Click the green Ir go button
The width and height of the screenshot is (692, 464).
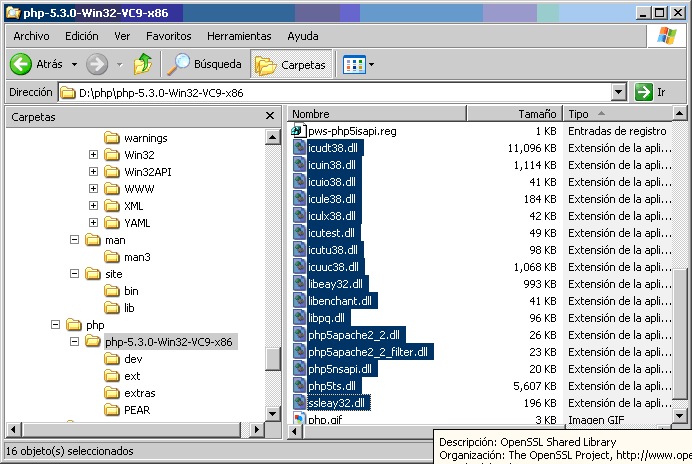(643, 92)
